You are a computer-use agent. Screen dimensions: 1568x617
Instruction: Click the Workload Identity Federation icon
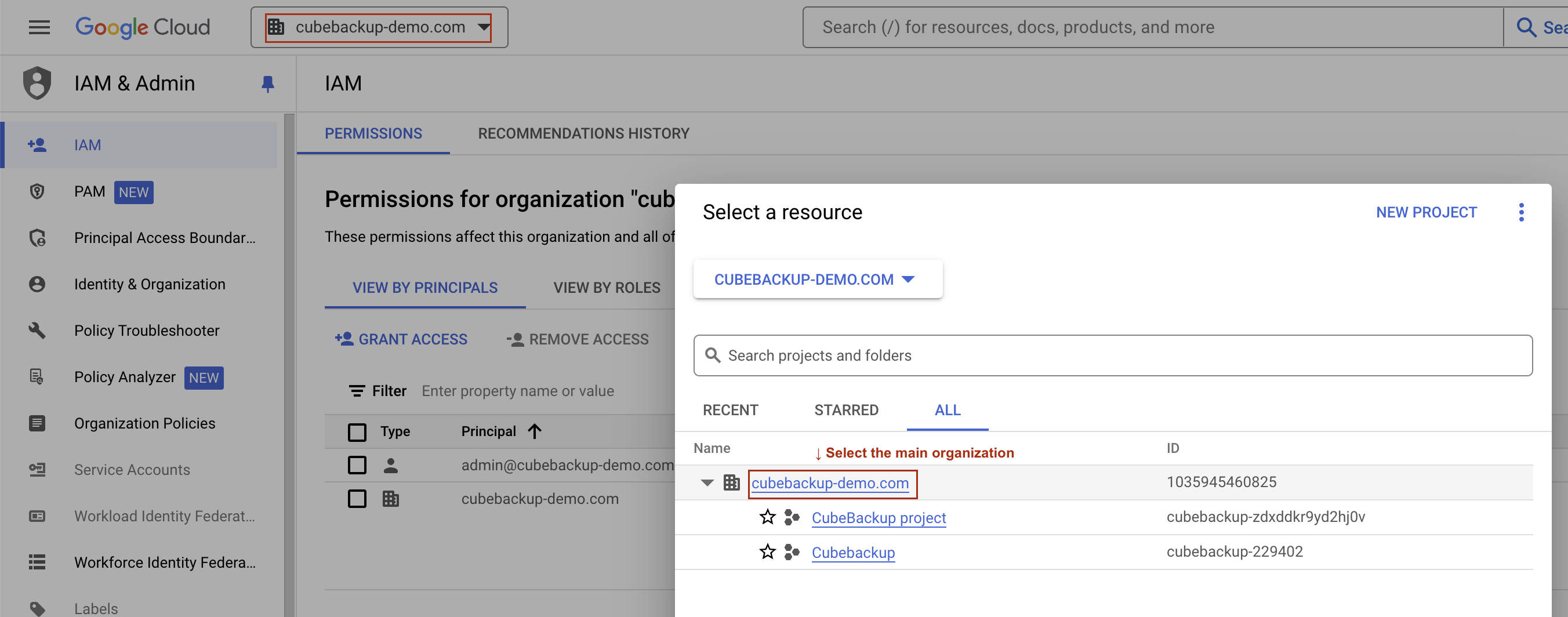coord(37,516)
